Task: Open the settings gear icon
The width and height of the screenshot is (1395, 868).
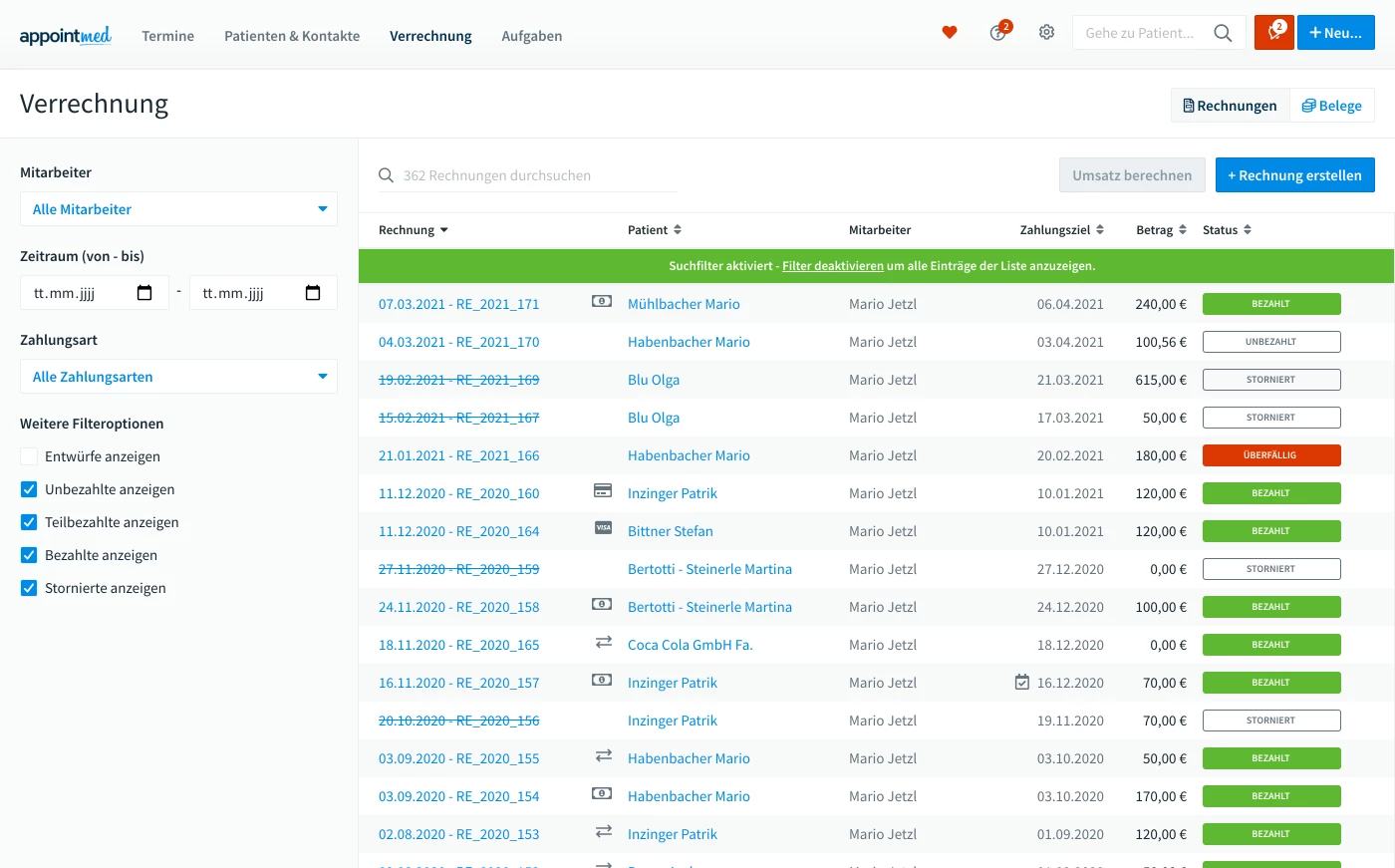Action: [1046, 32]
